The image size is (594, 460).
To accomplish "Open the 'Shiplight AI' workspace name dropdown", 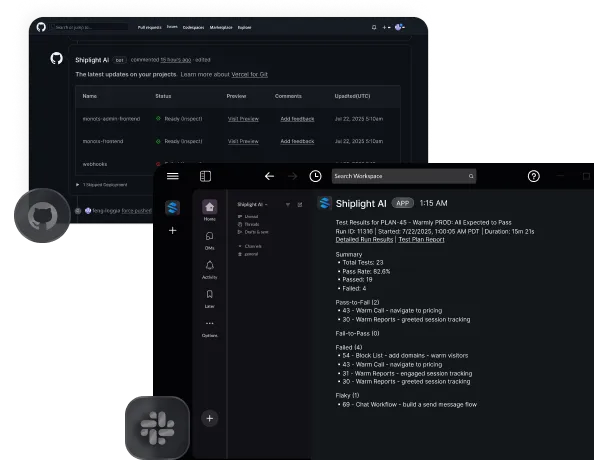I will [252, 205].
